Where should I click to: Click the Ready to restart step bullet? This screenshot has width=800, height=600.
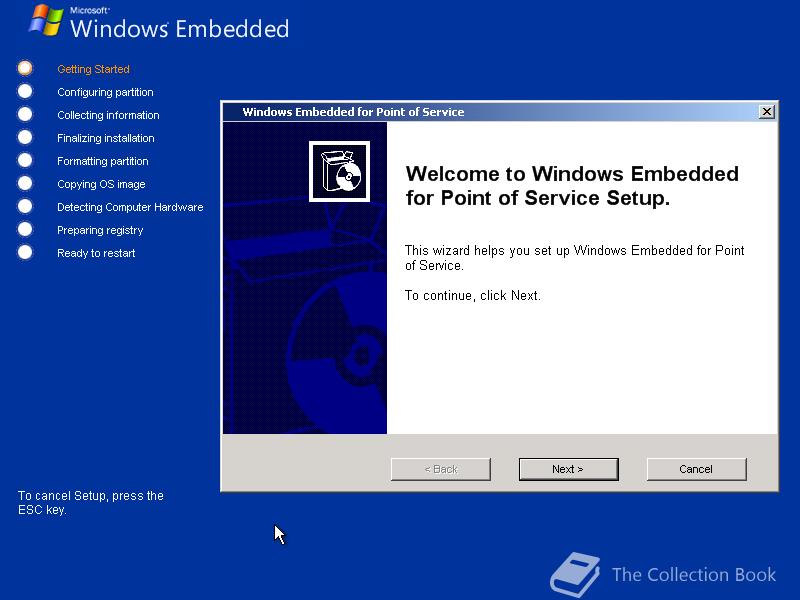[24, 252]
